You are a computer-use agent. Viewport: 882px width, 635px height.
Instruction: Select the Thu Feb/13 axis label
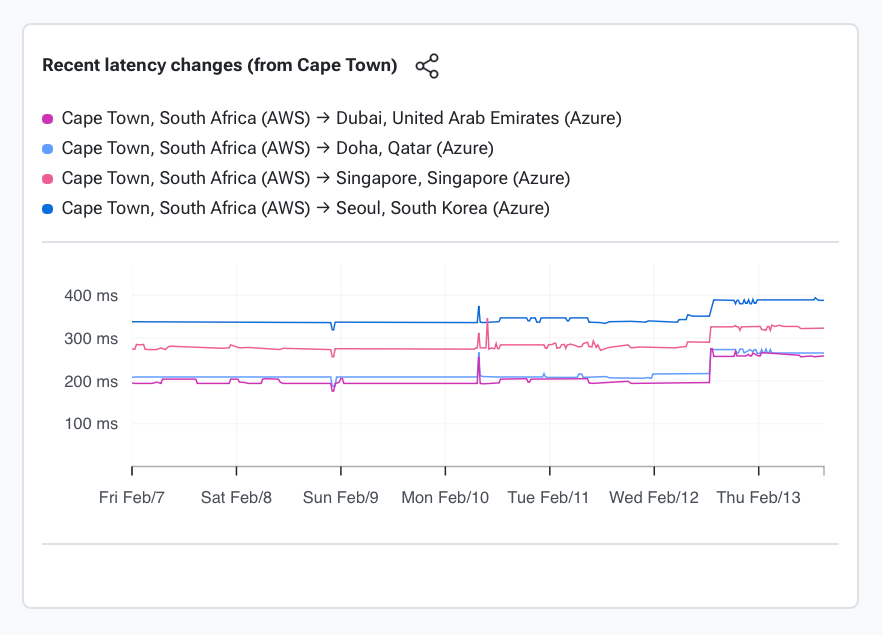click(x=758, y=497)
